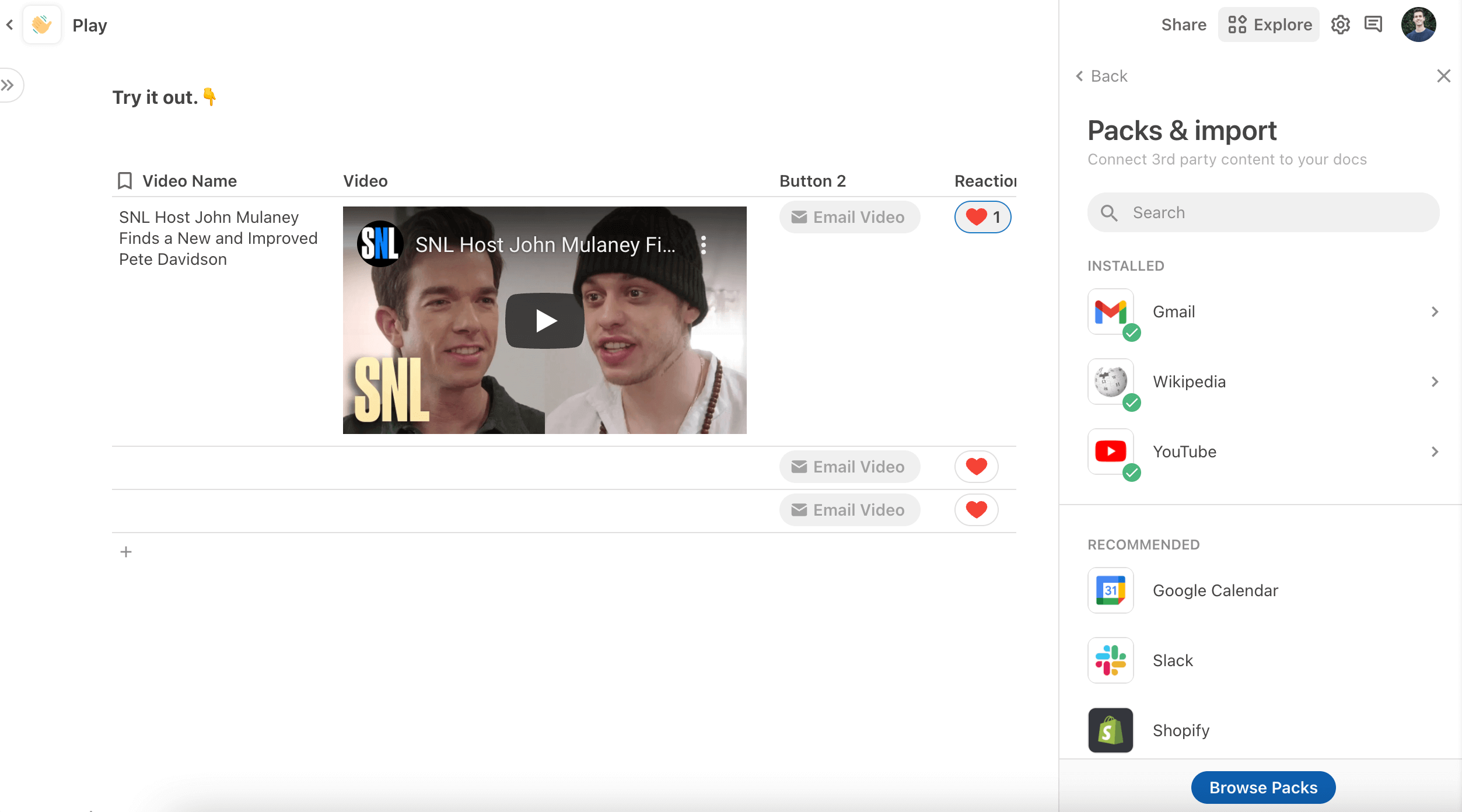Click the YouTube pack label

[x=1185, y=452]
